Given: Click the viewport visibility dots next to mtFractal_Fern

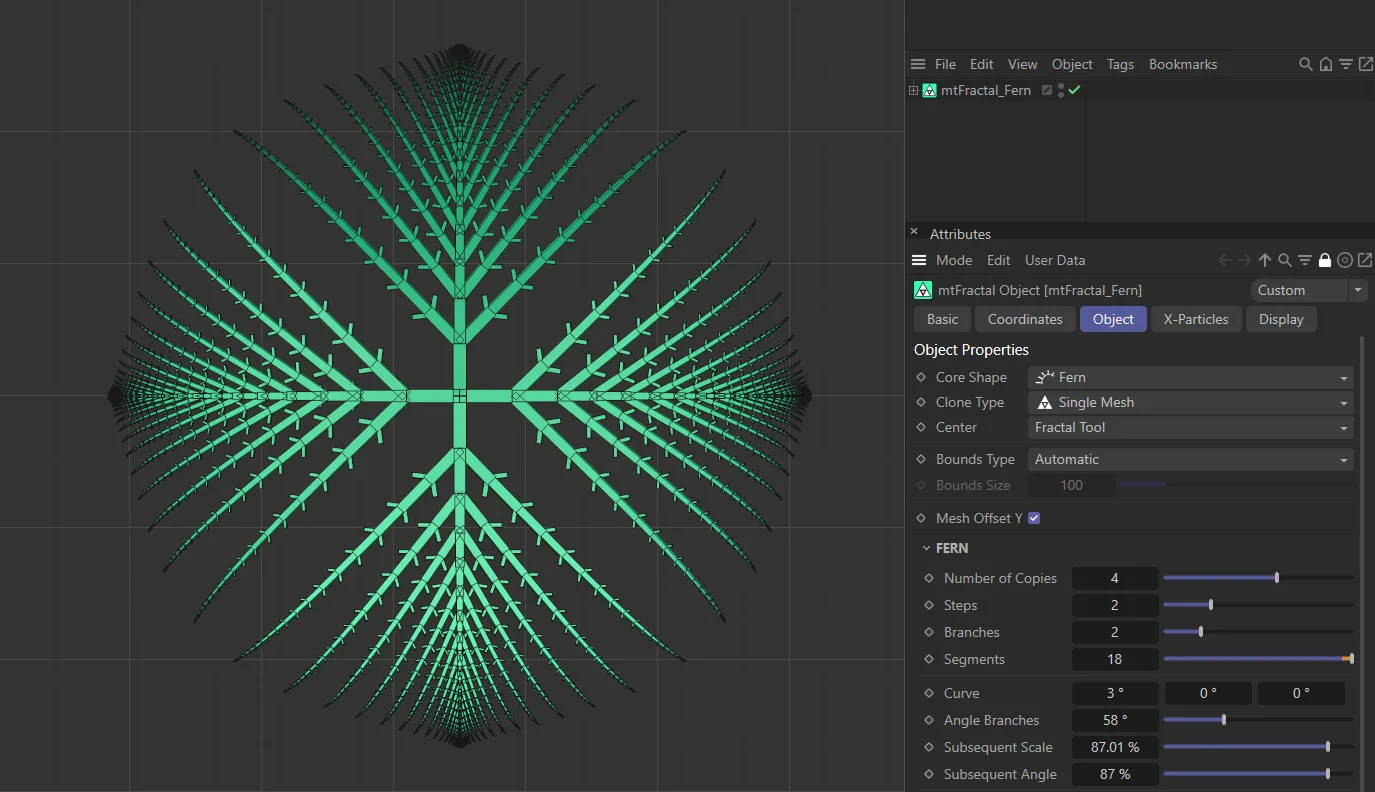Looking at the screenshot, I should 1060,90.
